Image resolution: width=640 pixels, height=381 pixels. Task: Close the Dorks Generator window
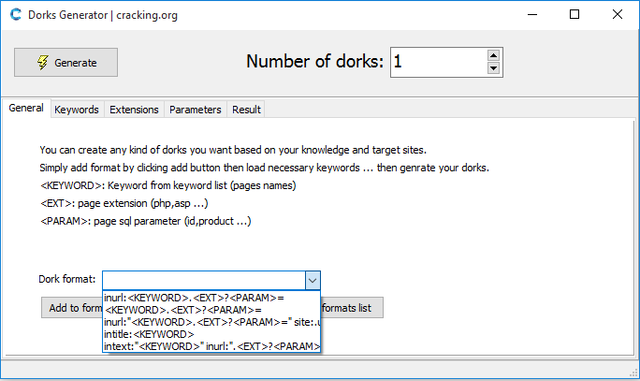[617, 15]
